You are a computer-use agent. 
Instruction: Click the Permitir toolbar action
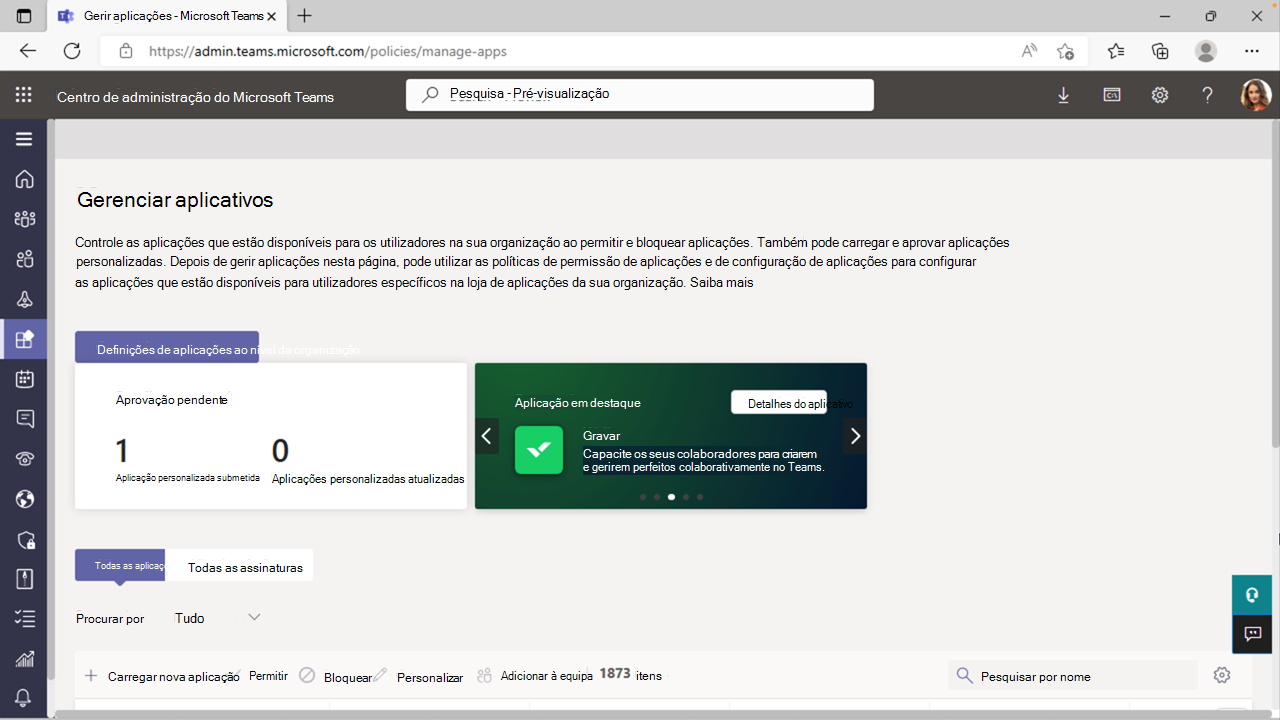pos(268,676)
